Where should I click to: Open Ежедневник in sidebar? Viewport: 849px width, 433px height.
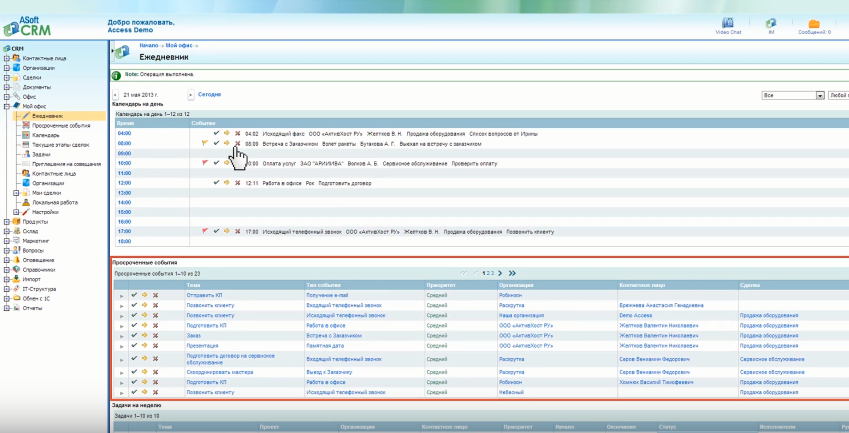pyautogui.click(x=48, y=116)
